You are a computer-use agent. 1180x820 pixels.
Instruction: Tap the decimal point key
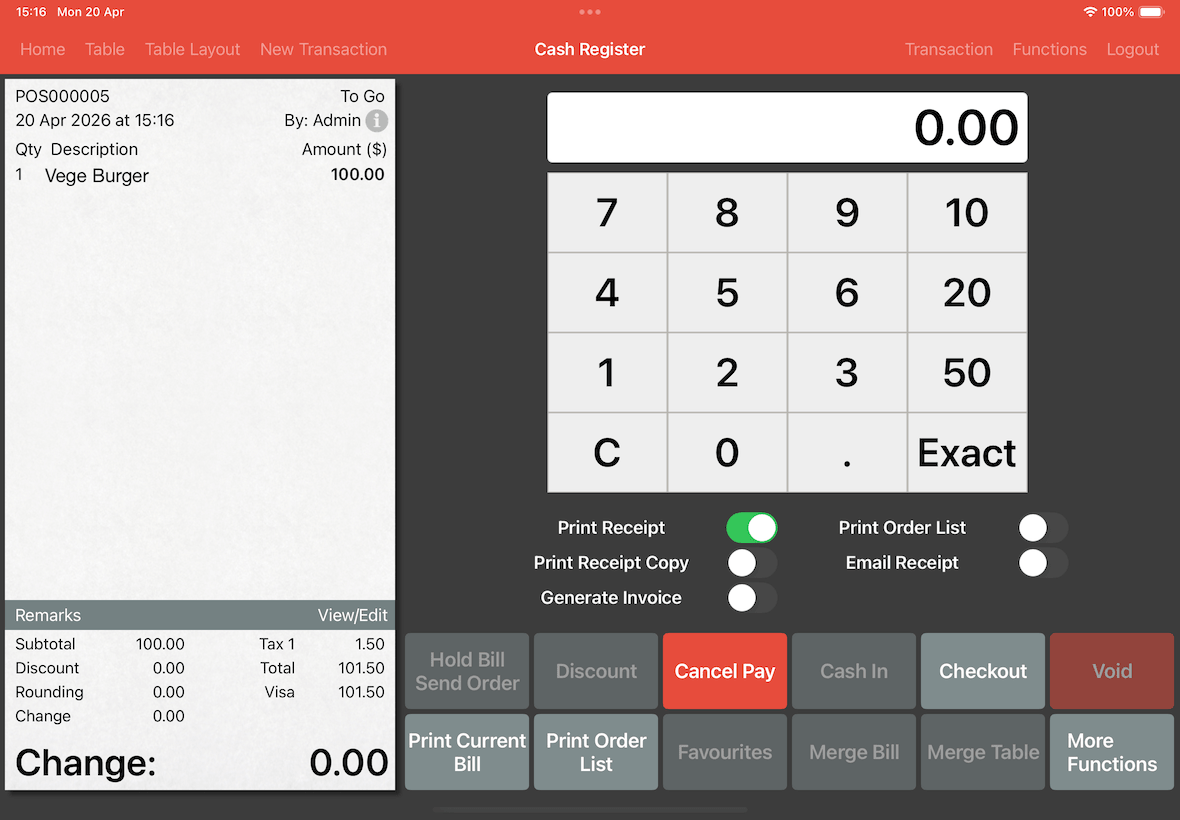847,453
